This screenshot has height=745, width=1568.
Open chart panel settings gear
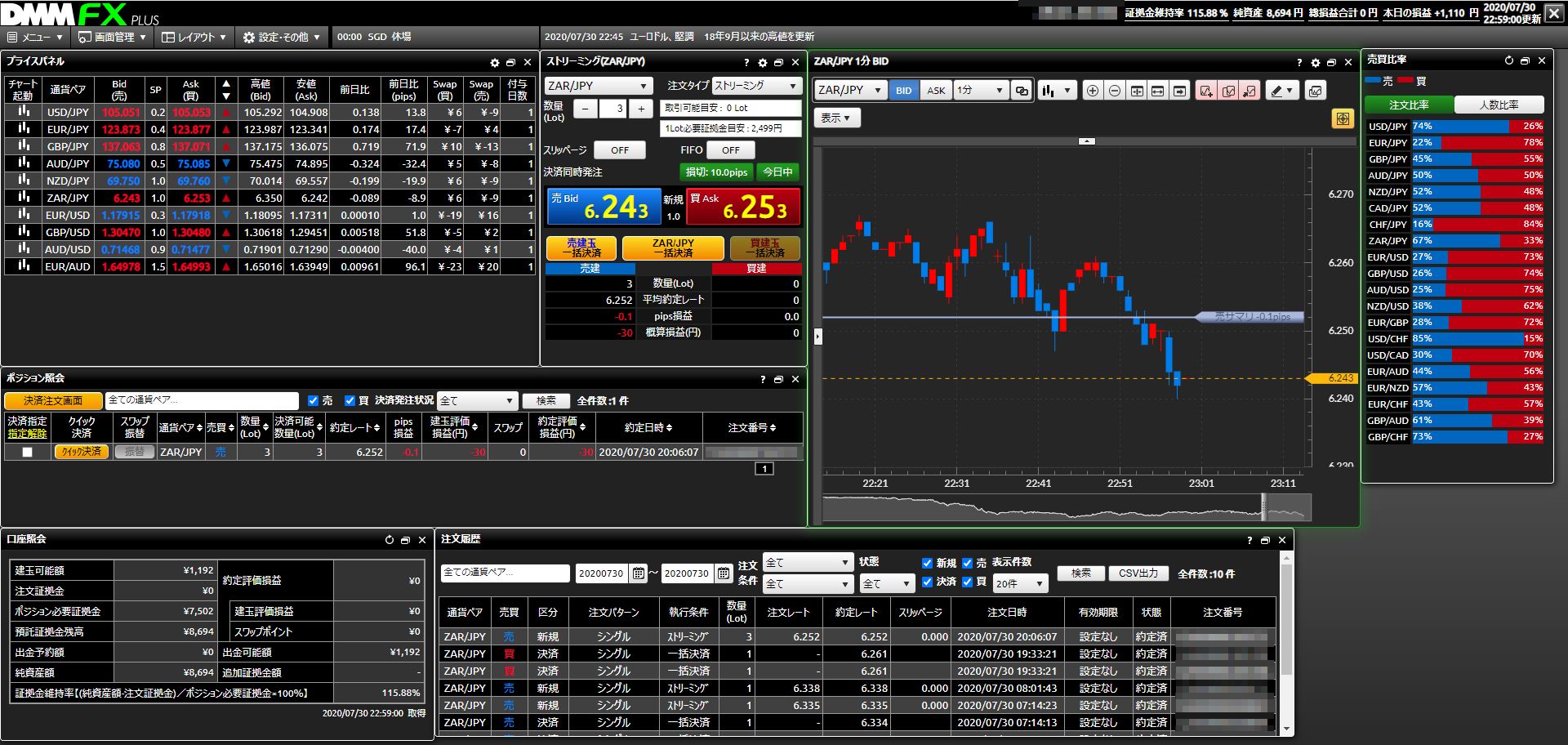coord(1315,62)
